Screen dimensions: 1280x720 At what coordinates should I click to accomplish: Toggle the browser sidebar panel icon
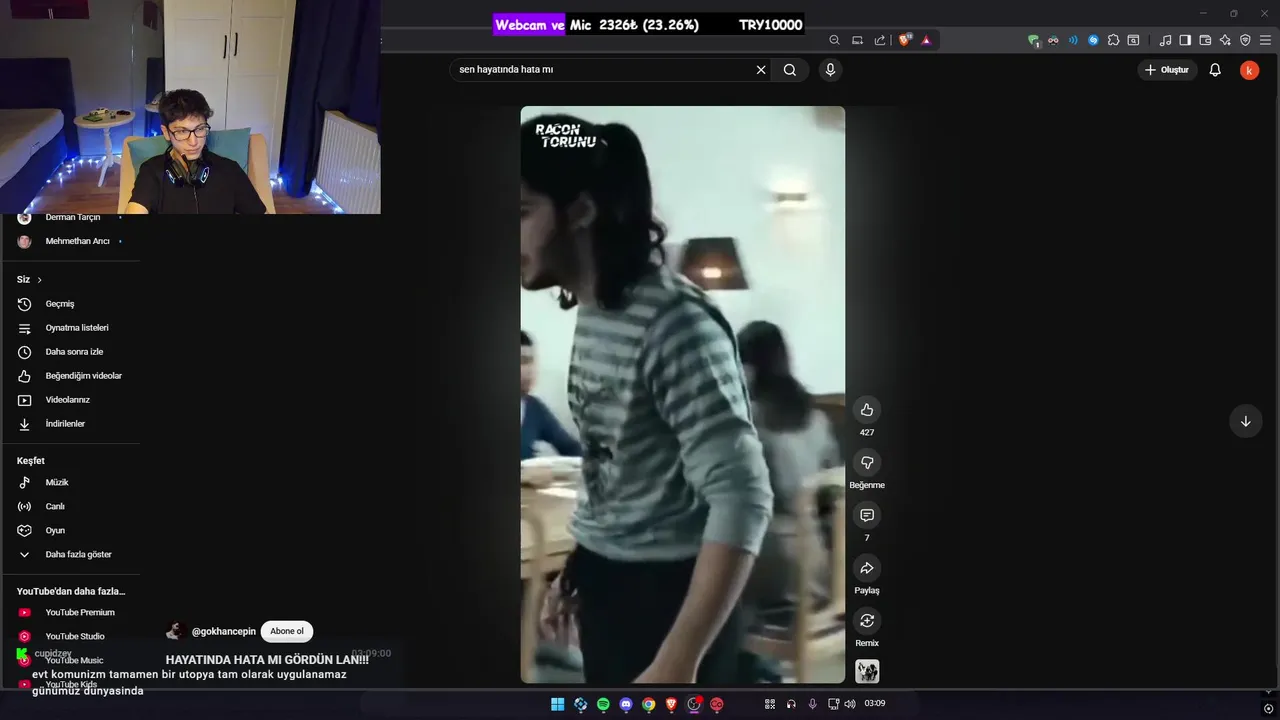tap(1185, 40)
